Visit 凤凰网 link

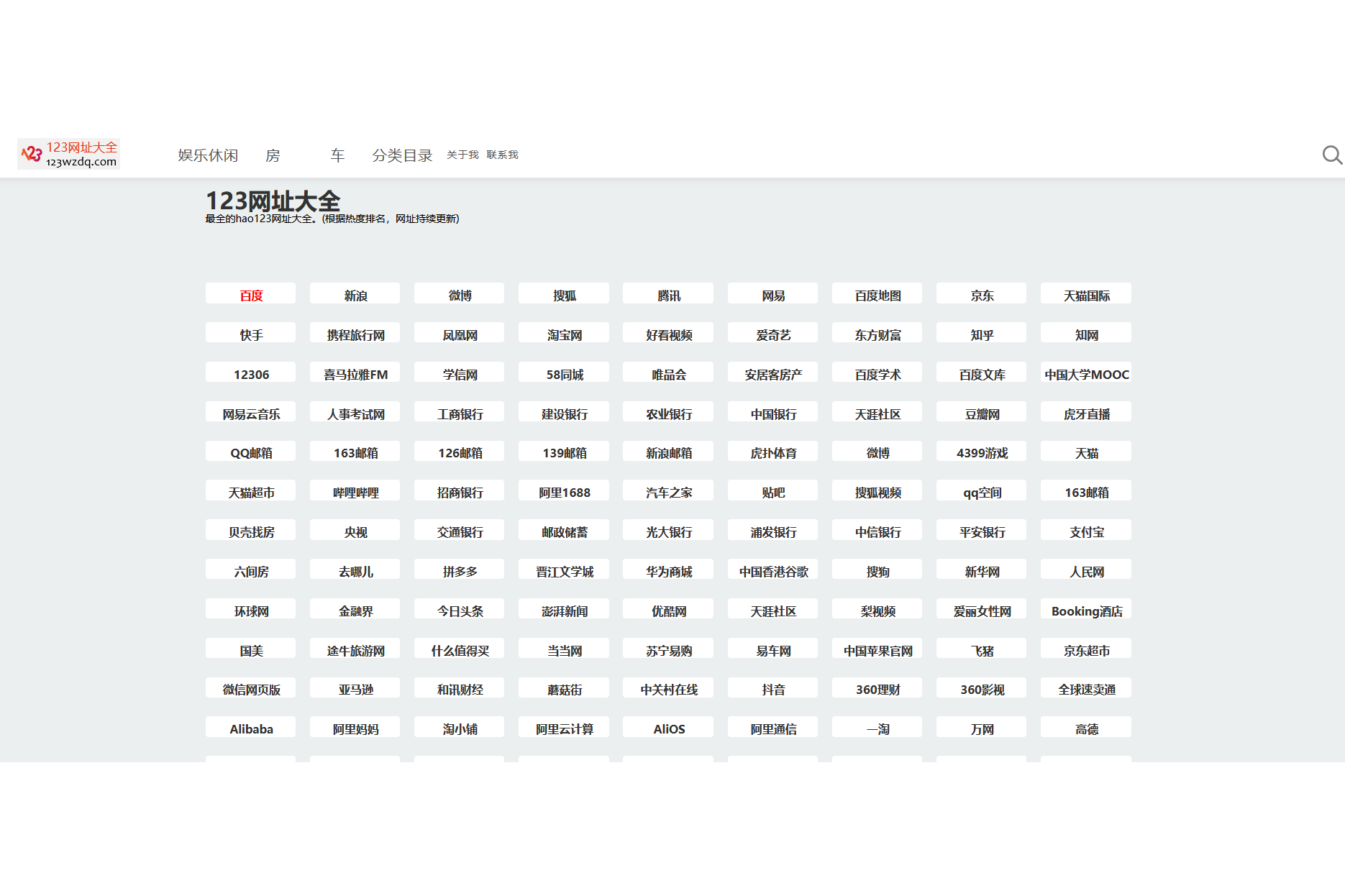point(460,334)
